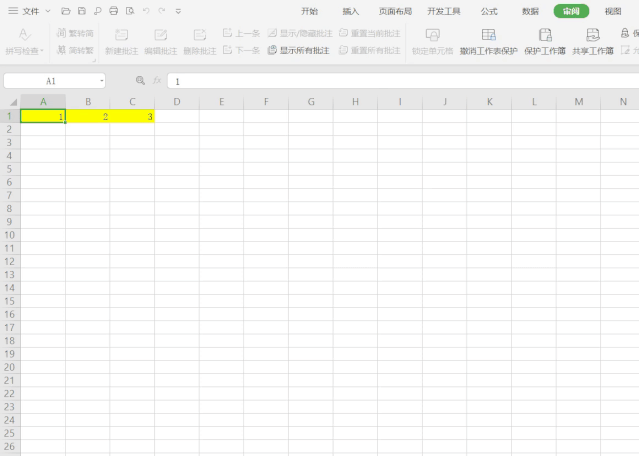Expand the Name Box dropdown arrow
Screen dimensions: 639x456
101,81
